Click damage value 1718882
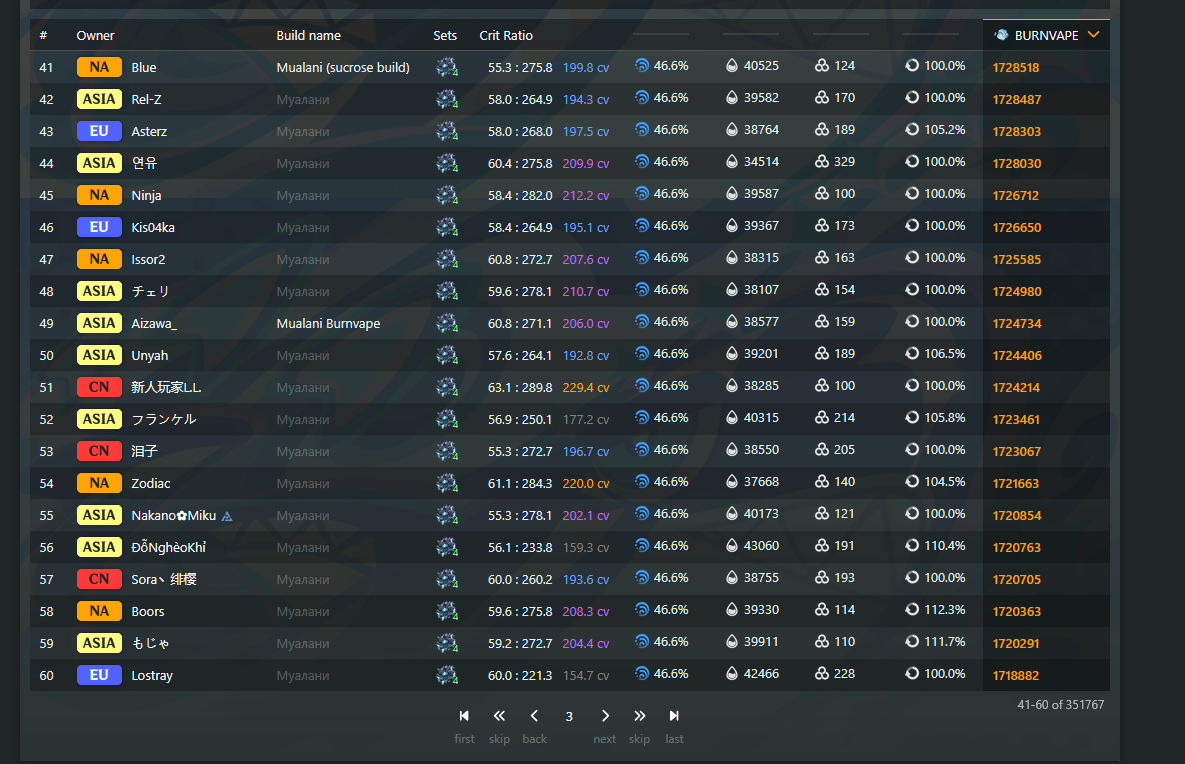The height and width of the screenshot is (764, 1185). tap(1016, 676)
